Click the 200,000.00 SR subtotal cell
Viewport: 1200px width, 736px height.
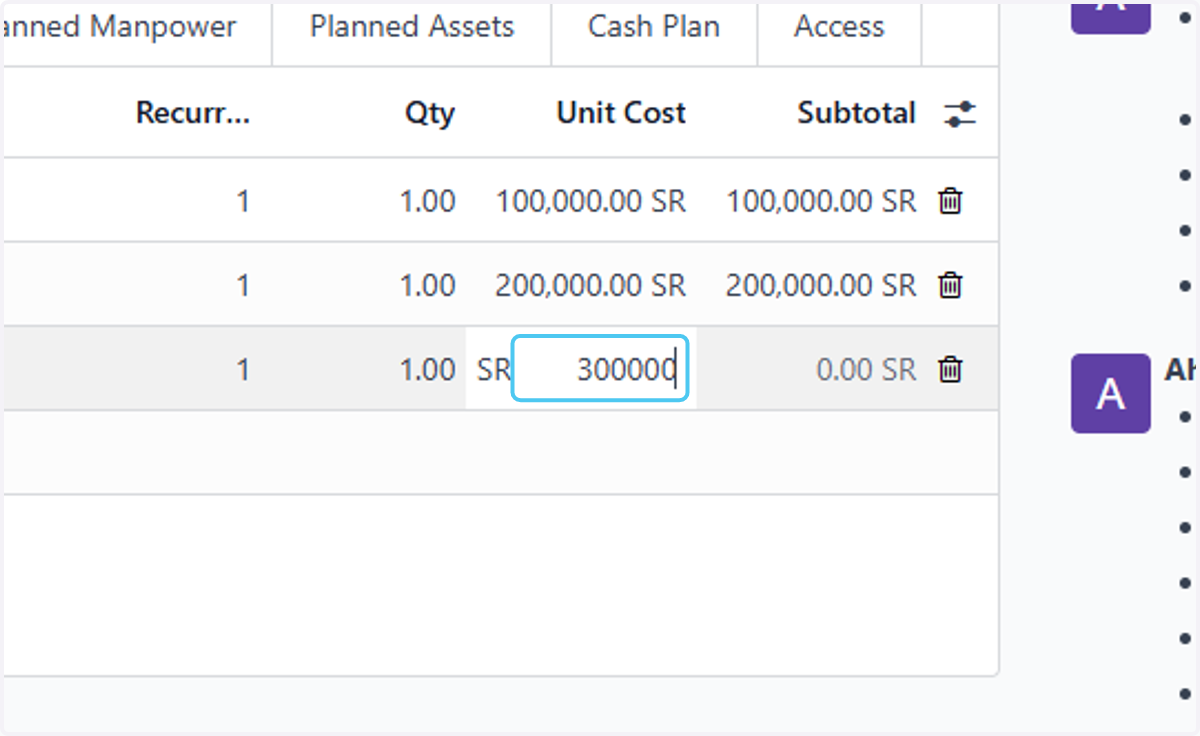[x=821, y=286]
